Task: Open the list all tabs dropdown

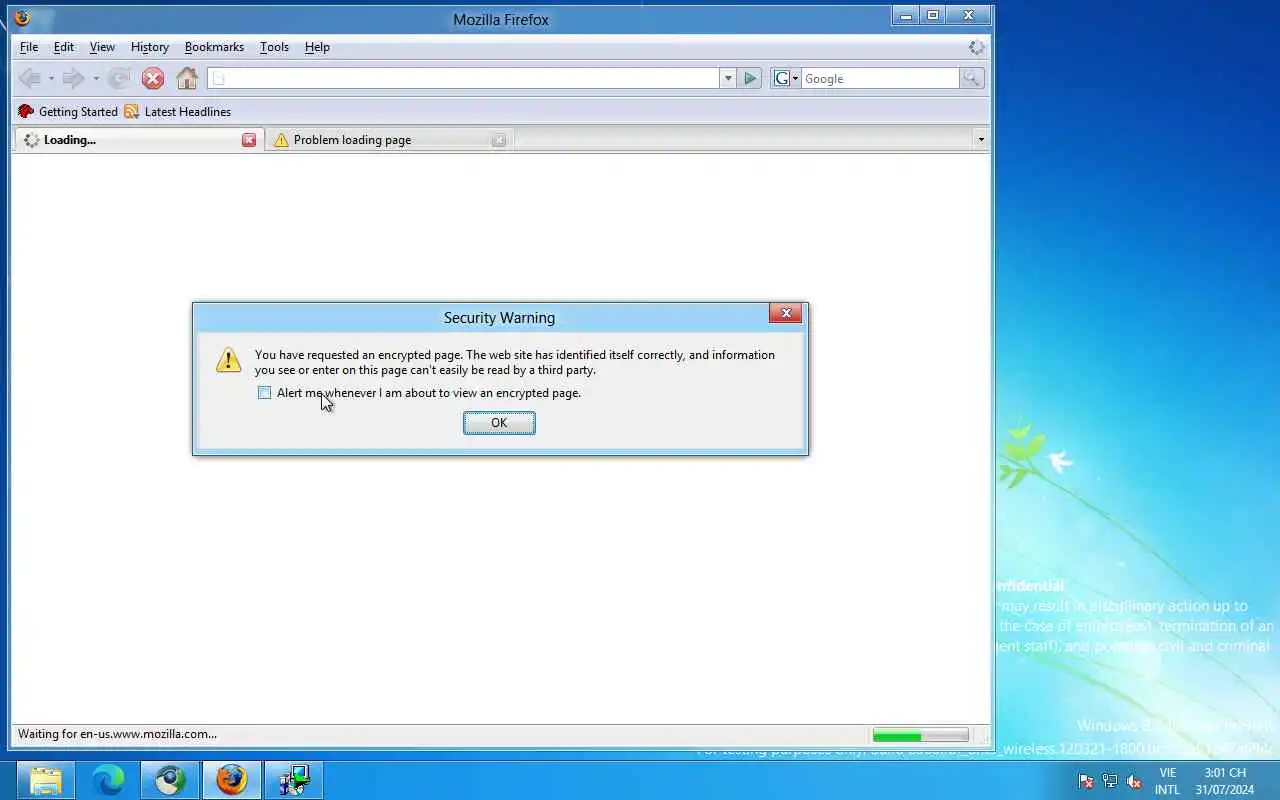Action: 980,140
